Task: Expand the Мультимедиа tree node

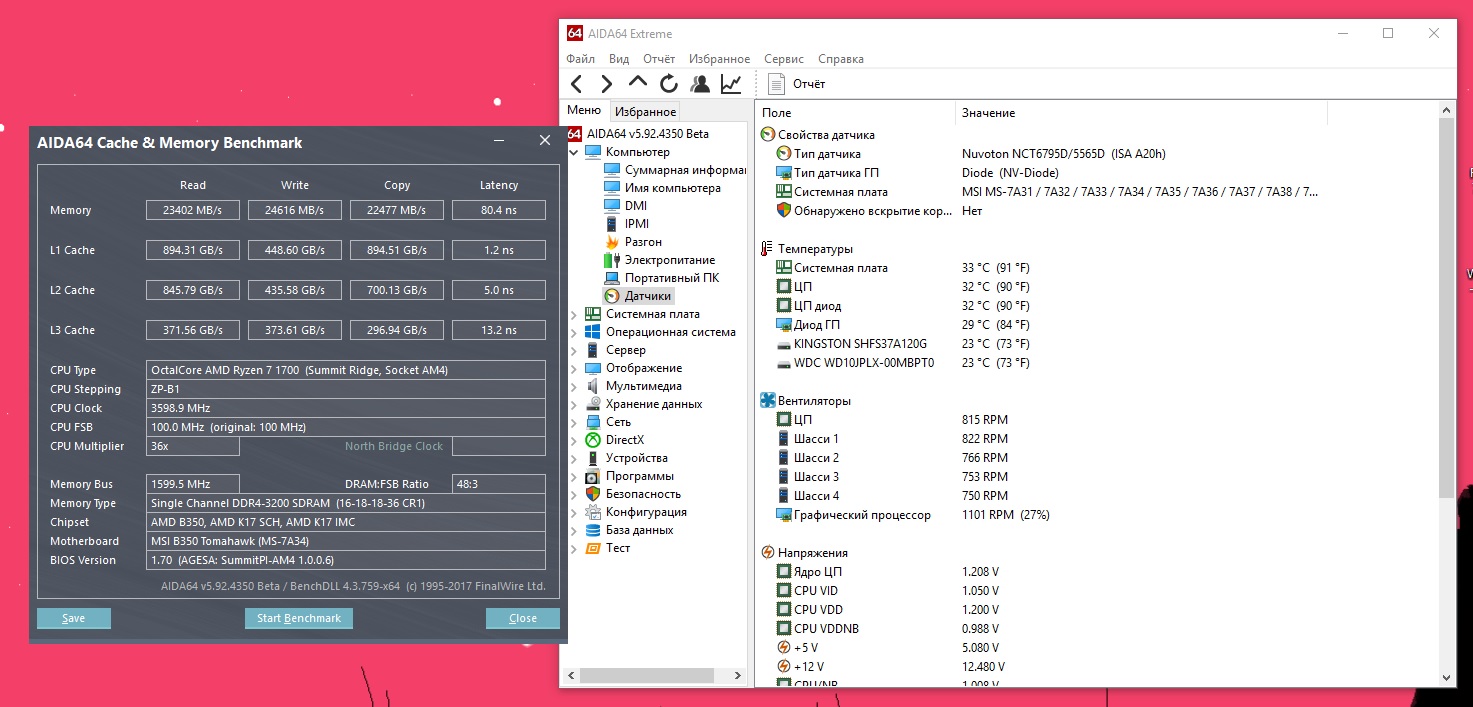Action: pos(573,386)
